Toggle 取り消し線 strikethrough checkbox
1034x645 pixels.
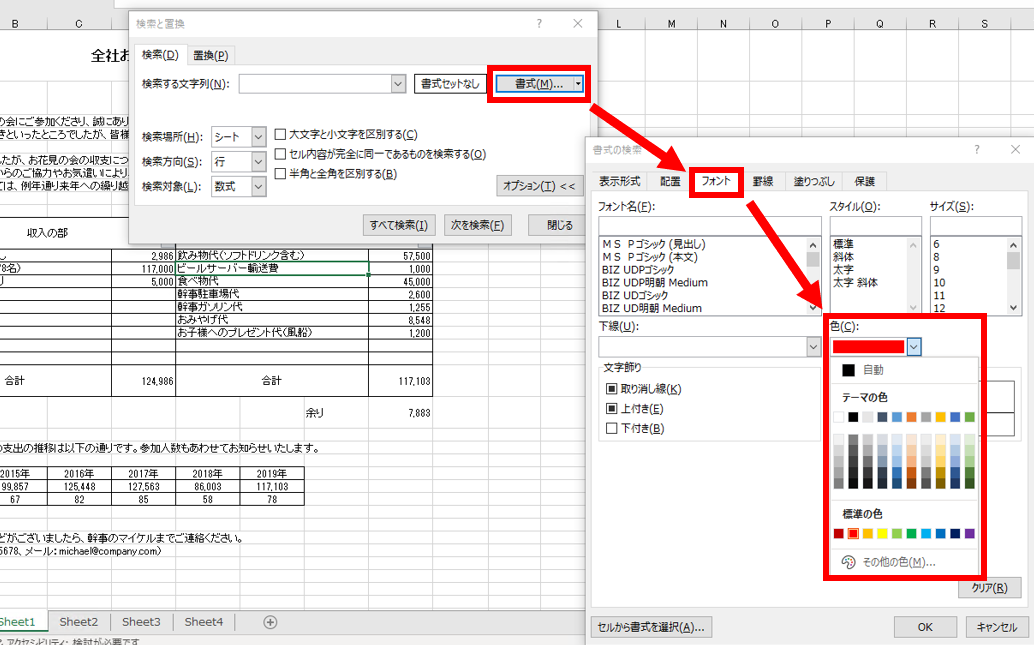point(611,389)
